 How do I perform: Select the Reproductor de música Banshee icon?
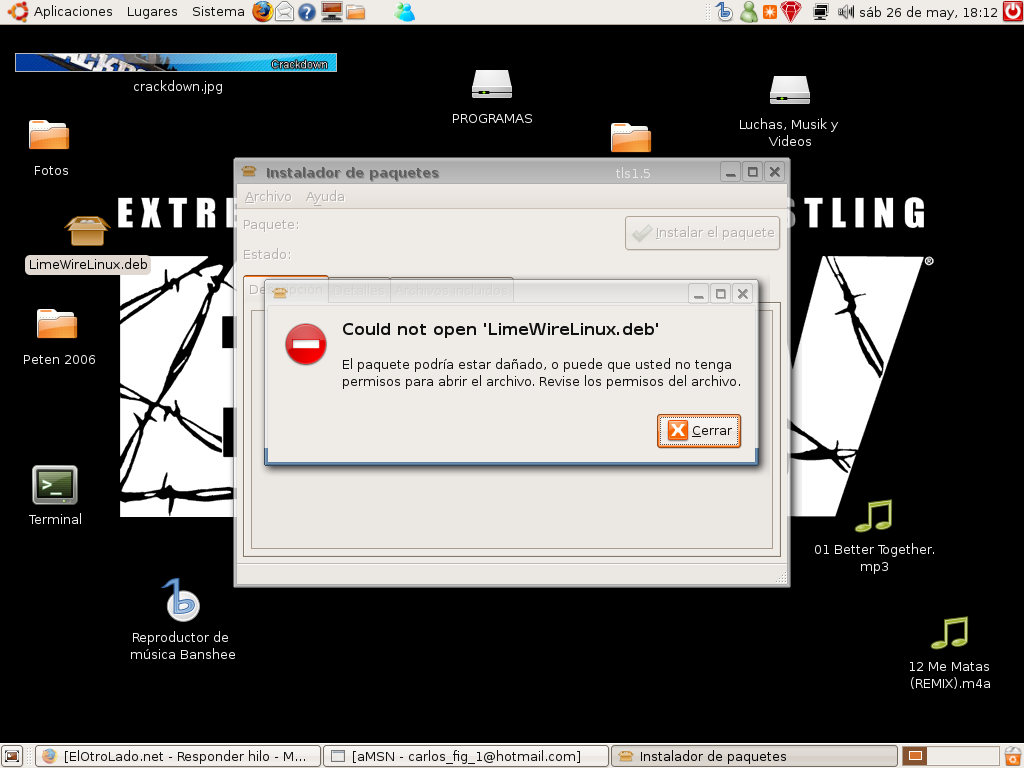[182, 600]
